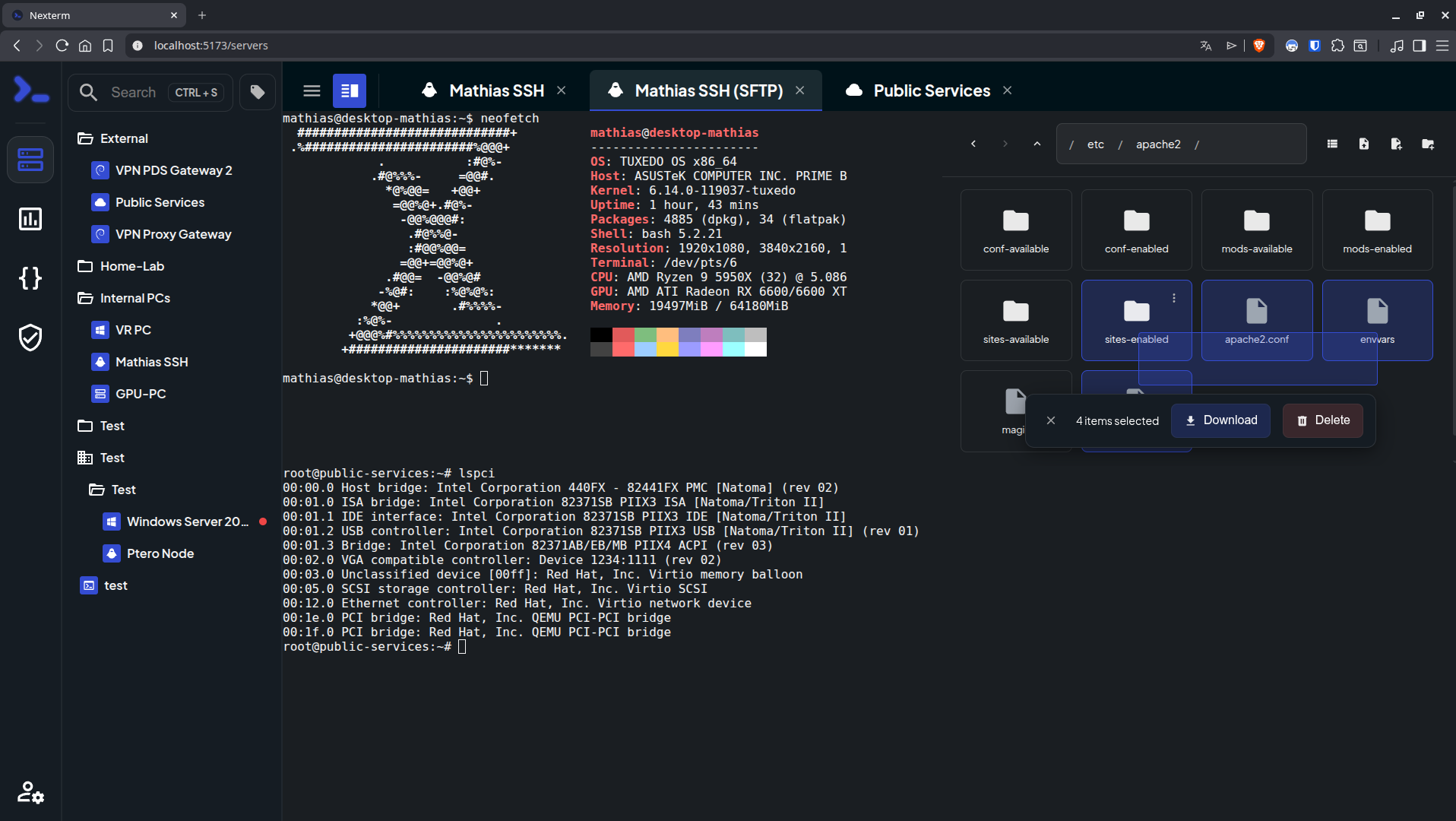This screenshot has height=821, width=1456.
Task: Download the 4 selected items
Action: pyautogui.click(x=1220, y=420)
